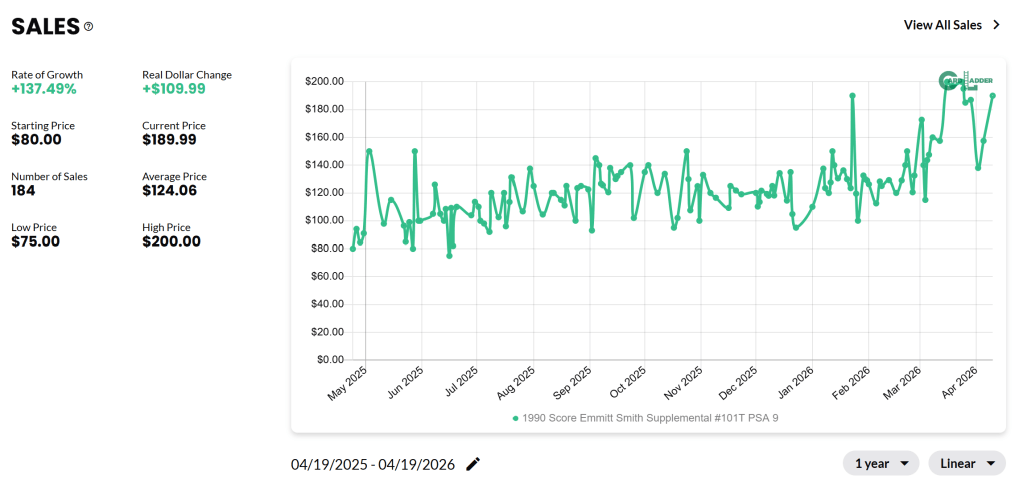
Task: Click the May 2025 x-axis label
Action: 349,383
